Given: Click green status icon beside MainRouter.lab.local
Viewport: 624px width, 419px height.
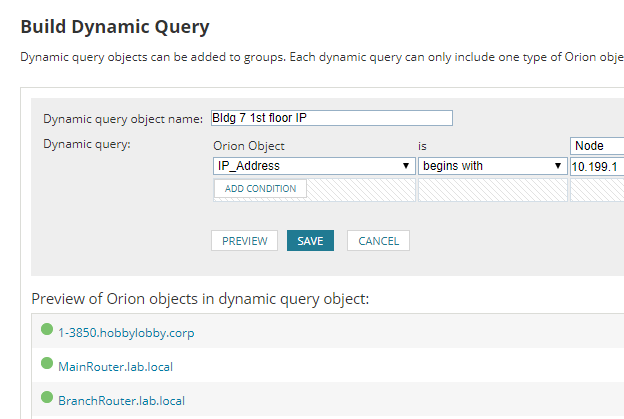Looking at the screenshot, I should (x=47, y=364).
